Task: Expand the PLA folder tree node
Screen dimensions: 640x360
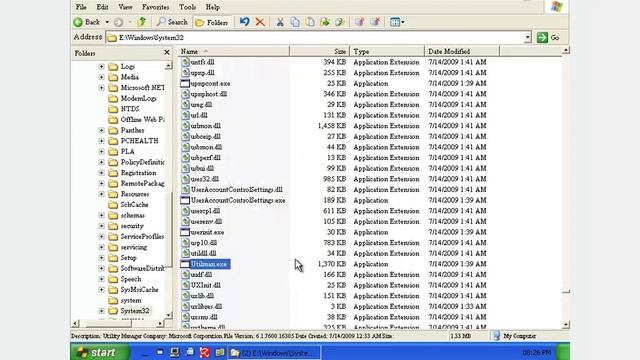Action: coord(101,151)
